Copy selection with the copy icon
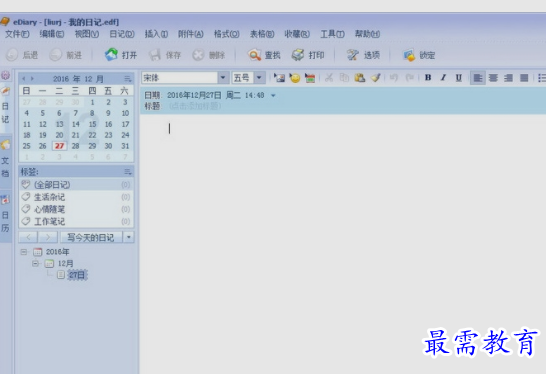The image size is (546, 374). coord(344,78)
